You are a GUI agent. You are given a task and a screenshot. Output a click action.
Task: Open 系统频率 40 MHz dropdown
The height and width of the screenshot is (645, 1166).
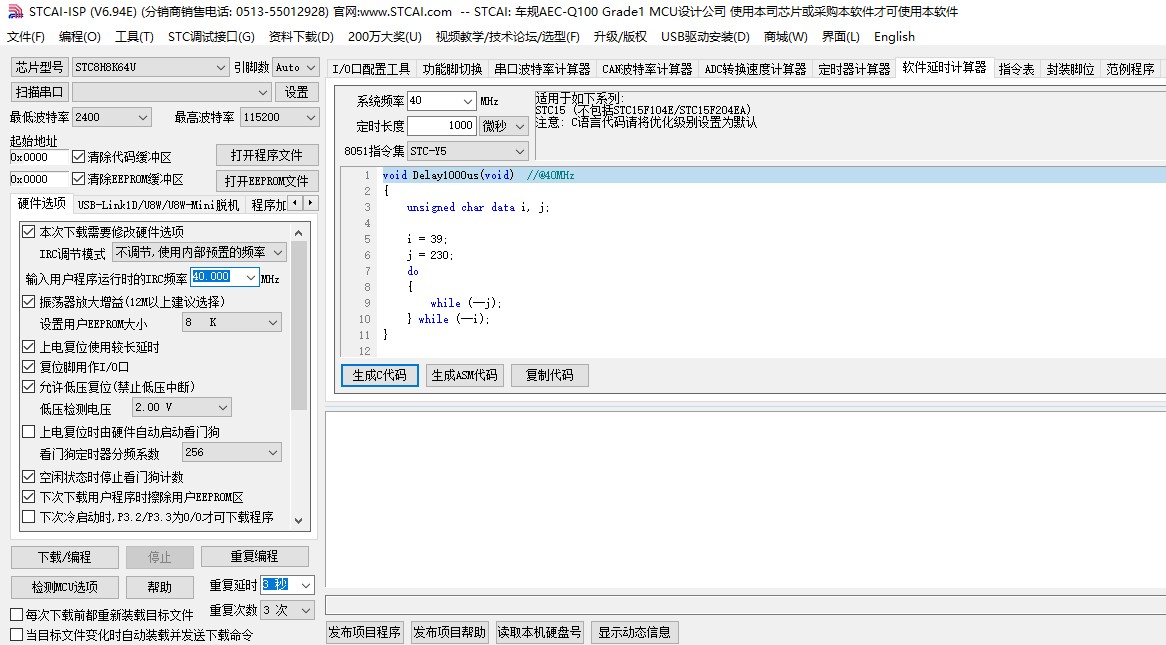click(468, 100)
